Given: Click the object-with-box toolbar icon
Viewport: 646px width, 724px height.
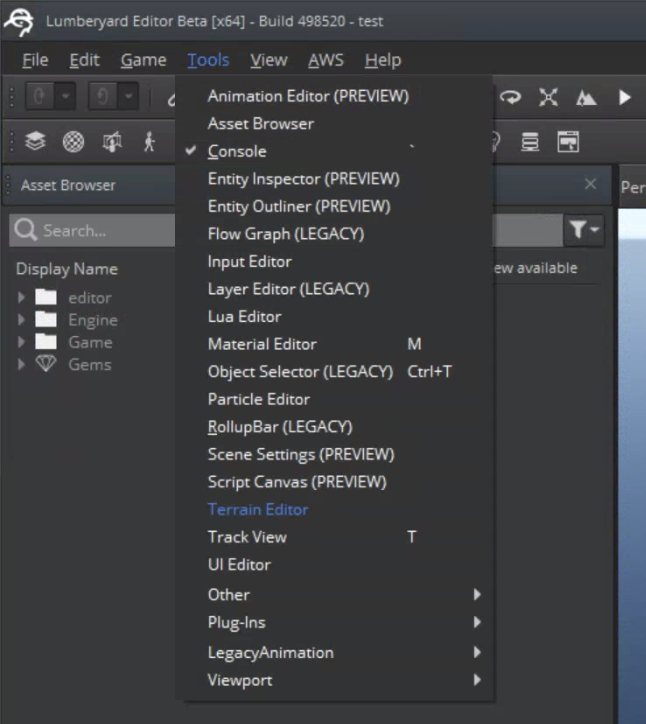Looking at the screenshot, I should click(x=112, y=141).
